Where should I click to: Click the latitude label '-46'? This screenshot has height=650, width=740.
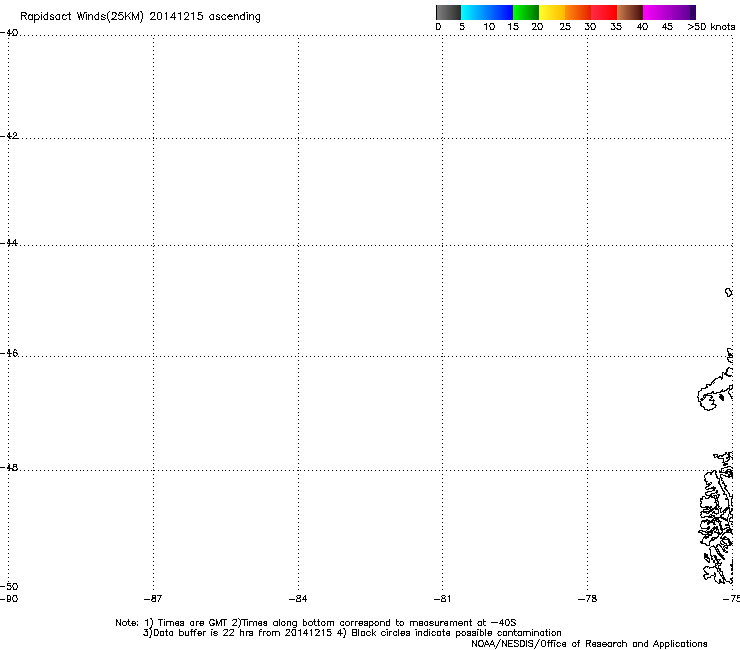pyautogui.click(x=9, y=353)
